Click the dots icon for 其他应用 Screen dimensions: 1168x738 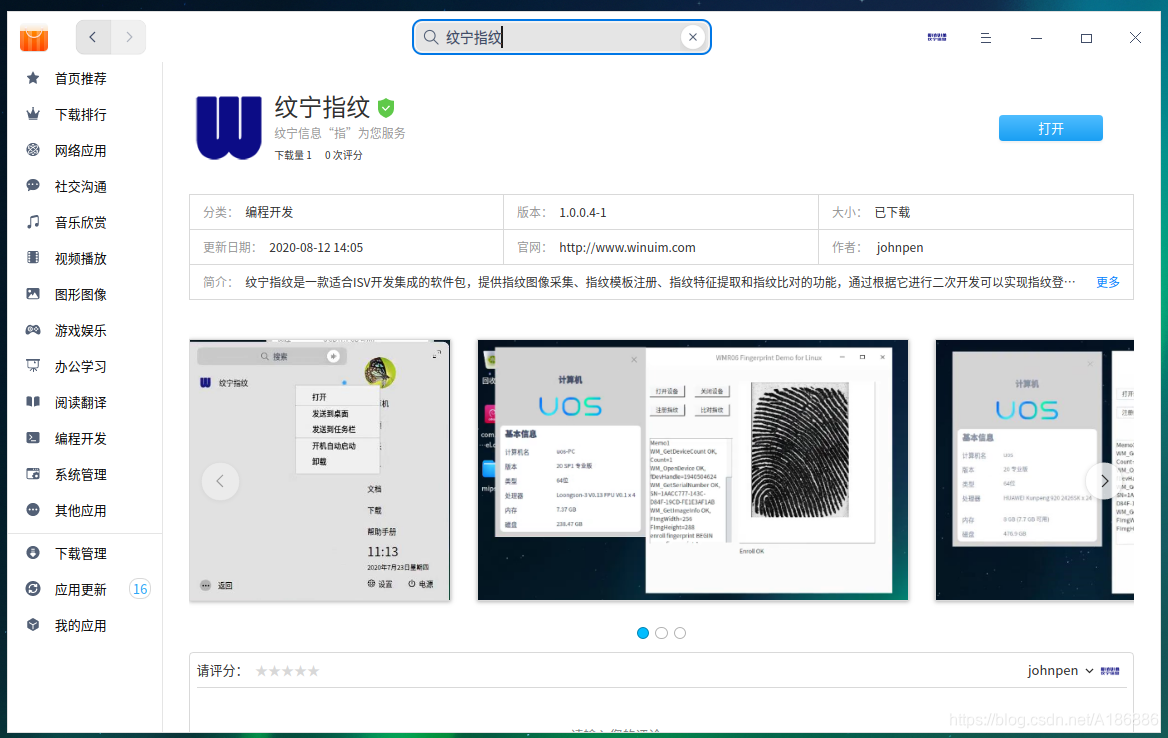coord(33,510)
